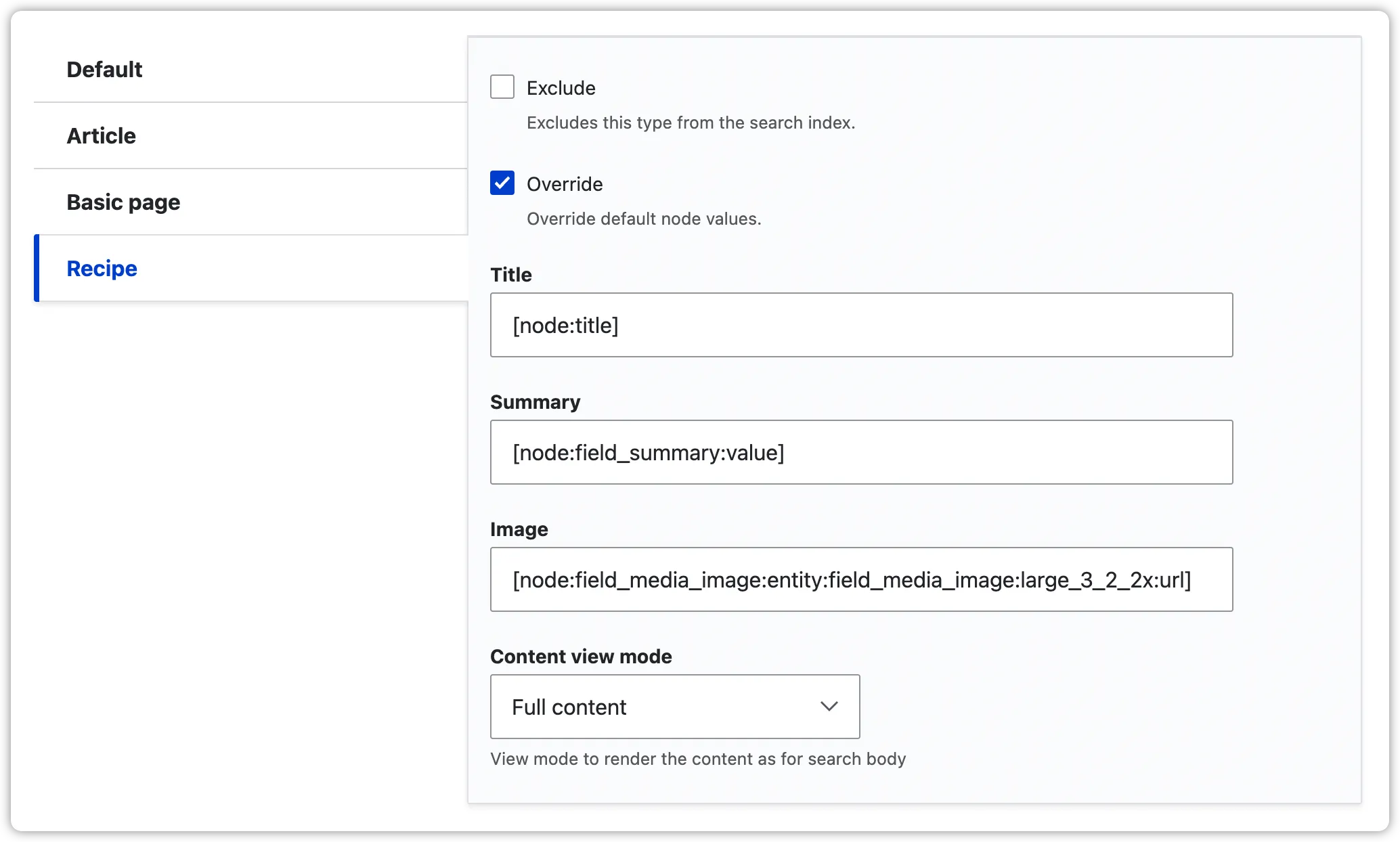Viewport: 1400px width, 842px height.
Task: Click the Override checkbox label text
Action: [565, 183]
